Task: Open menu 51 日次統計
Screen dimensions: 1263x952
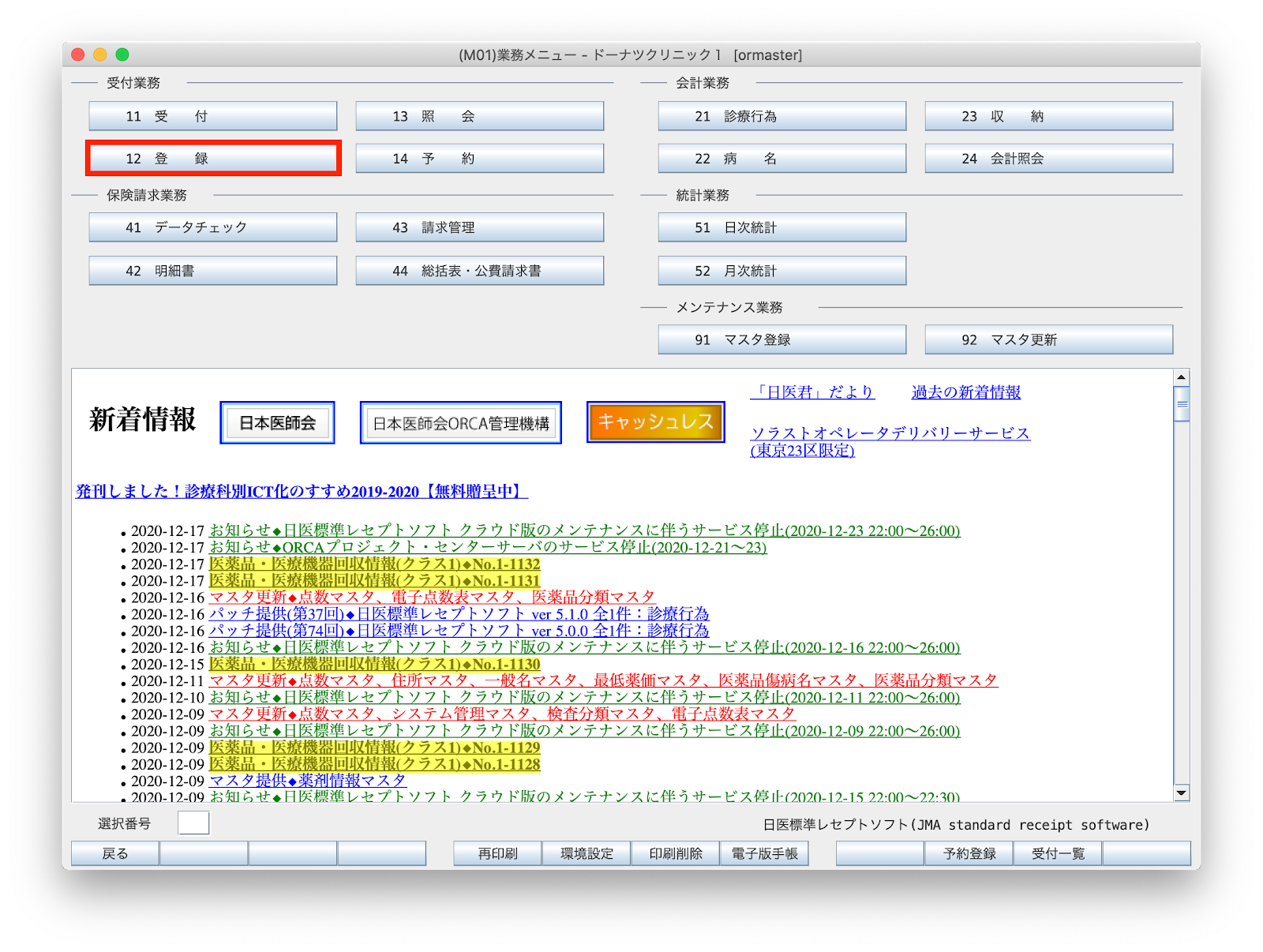Action: 781,227
